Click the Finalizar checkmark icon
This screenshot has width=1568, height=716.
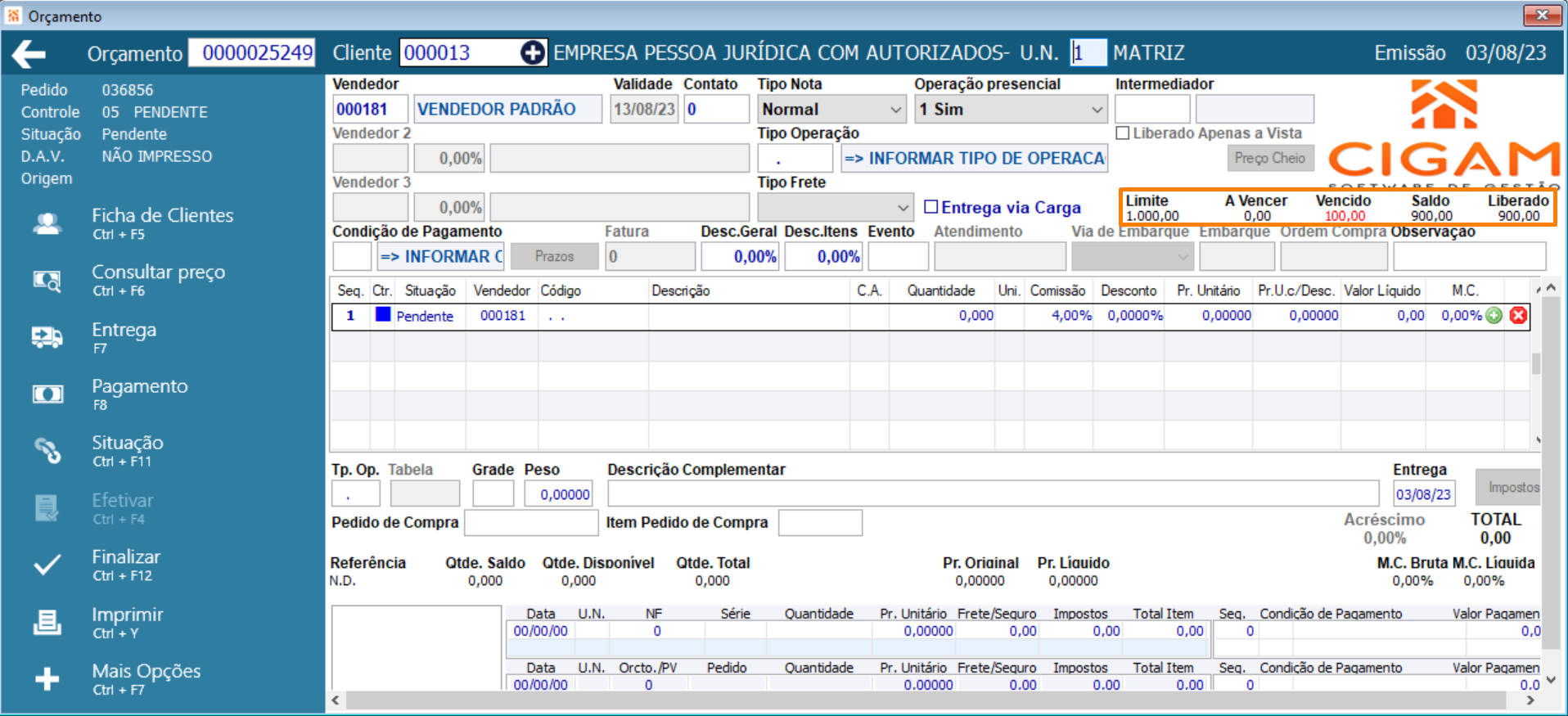tap(47, 565)
